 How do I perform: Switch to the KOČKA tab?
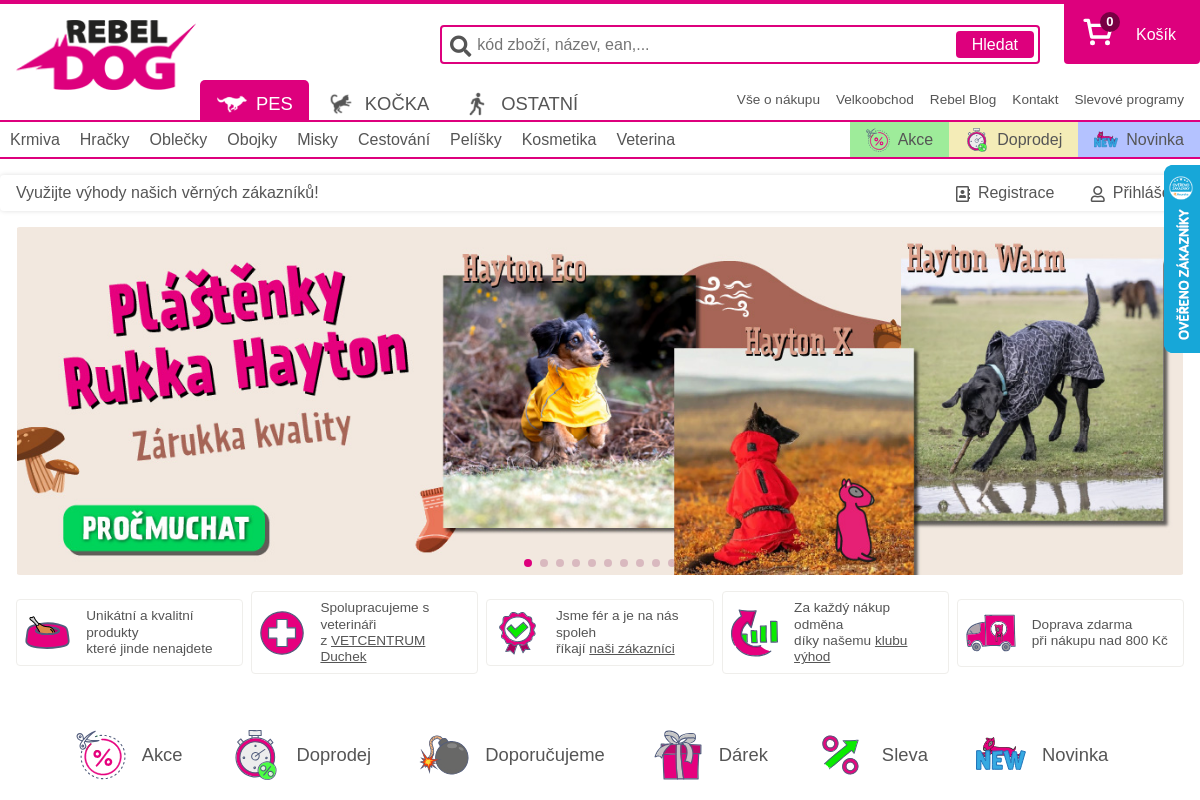click(380, 103)
